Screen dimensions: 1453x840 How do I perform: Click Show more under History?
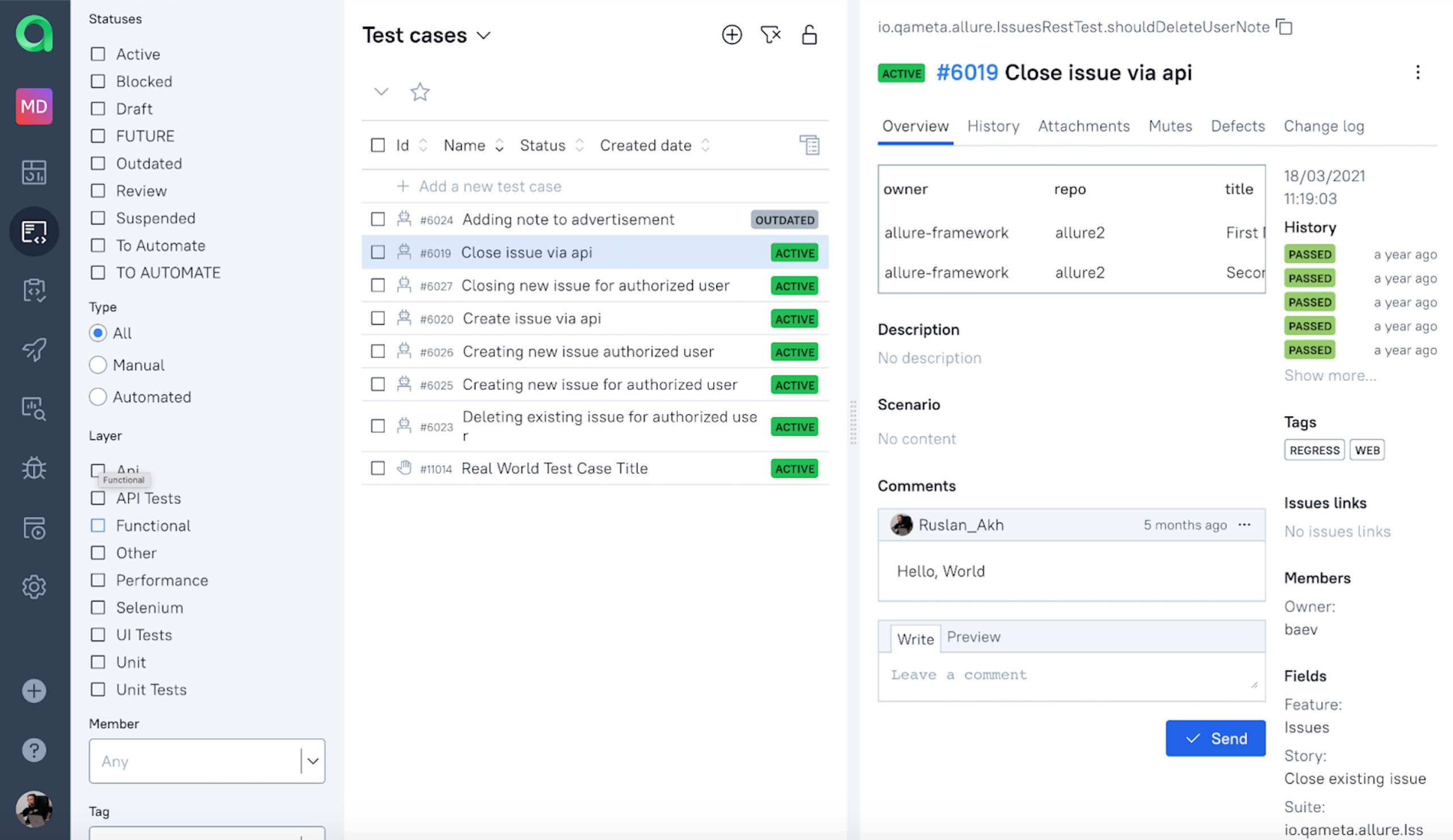coord(1330,375)
